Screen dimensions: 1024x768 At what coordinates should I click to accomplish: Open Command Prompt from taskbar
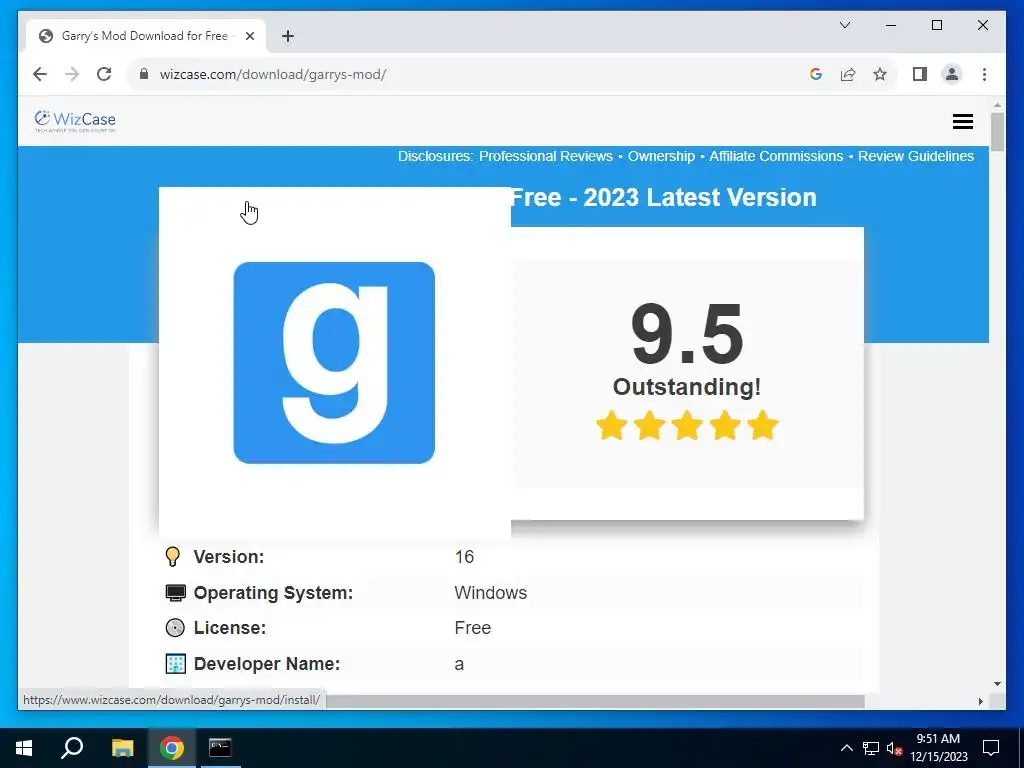(220, 748)
